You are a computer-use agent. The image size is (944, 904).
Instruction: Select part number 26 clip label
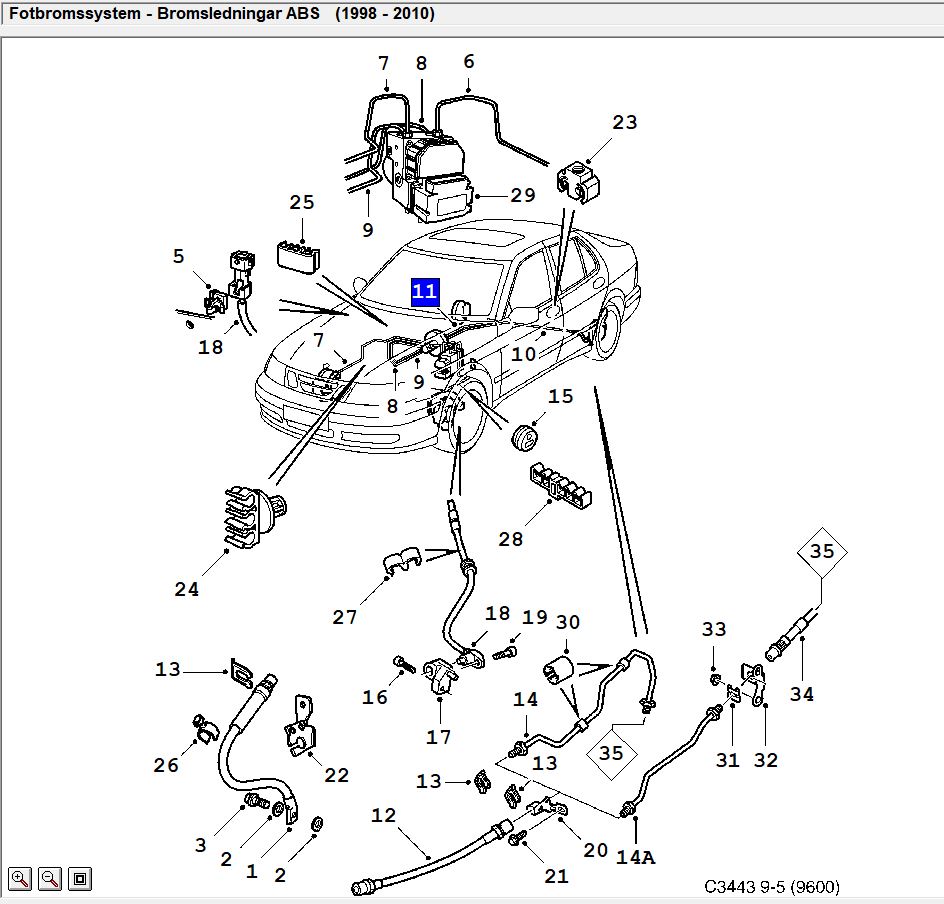tap(166, 765)
